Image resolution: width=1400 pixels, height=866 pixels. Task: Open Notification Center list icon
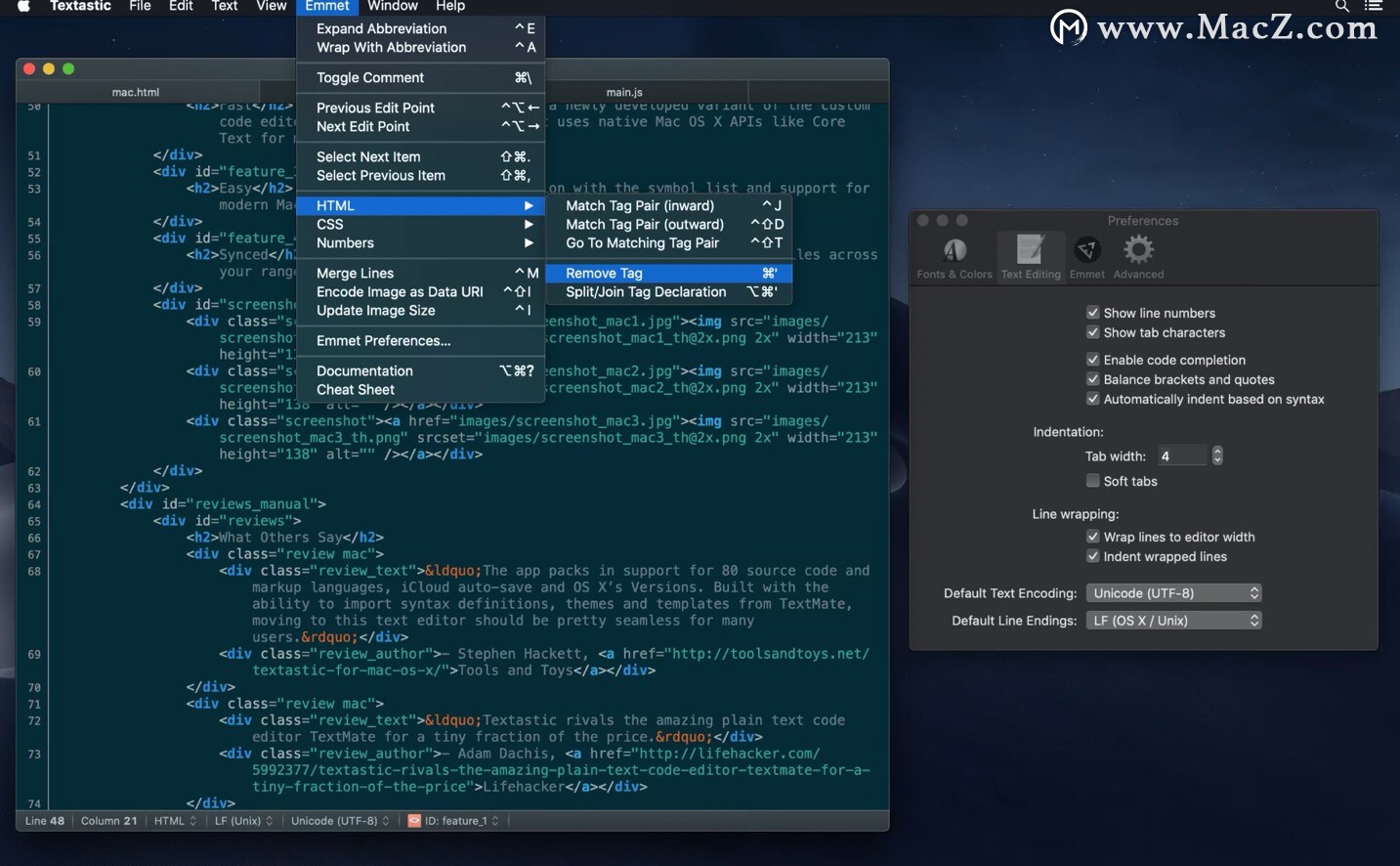click(x=1374, y=6)
